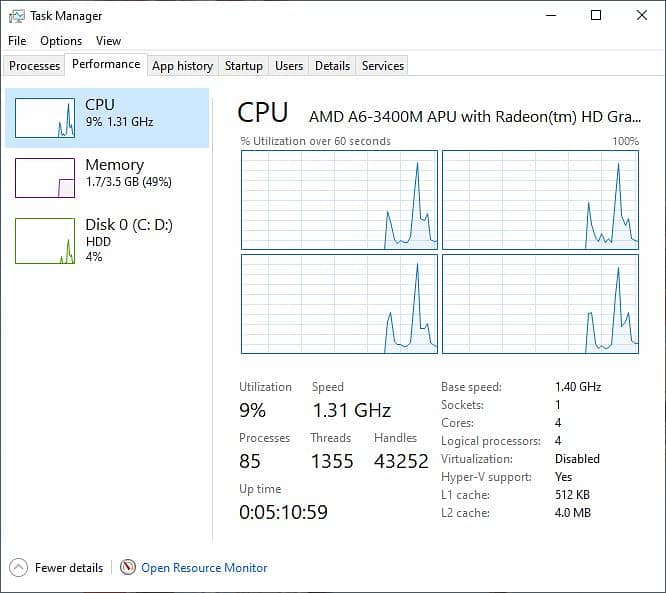
Task: Switch to the Processes tab
Action: tap(34, 66)
